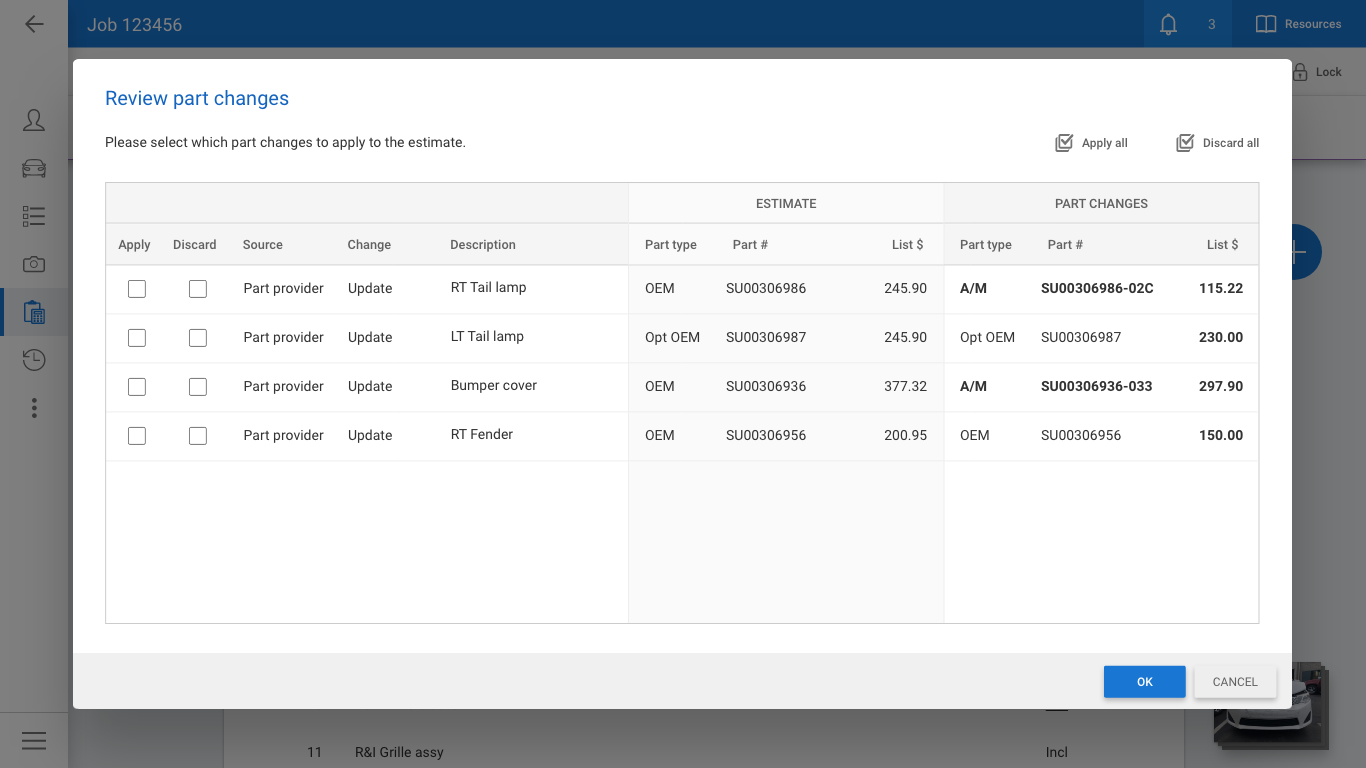
Task: Select Discard all option
Action: pyautogui.click(x=1217, y=143)
